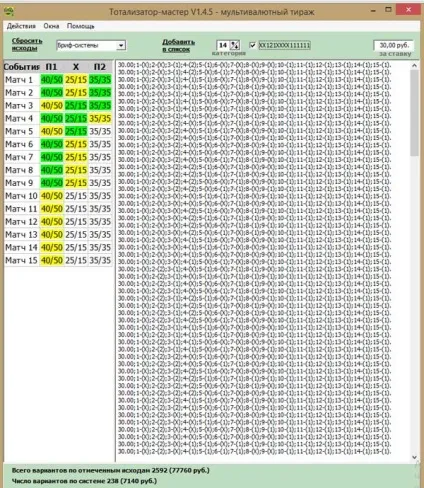Click the scroll-down arrow of the results list
The width and height of the screenshot is (424, 488).
pyautogui.click(x=414, y=457)
